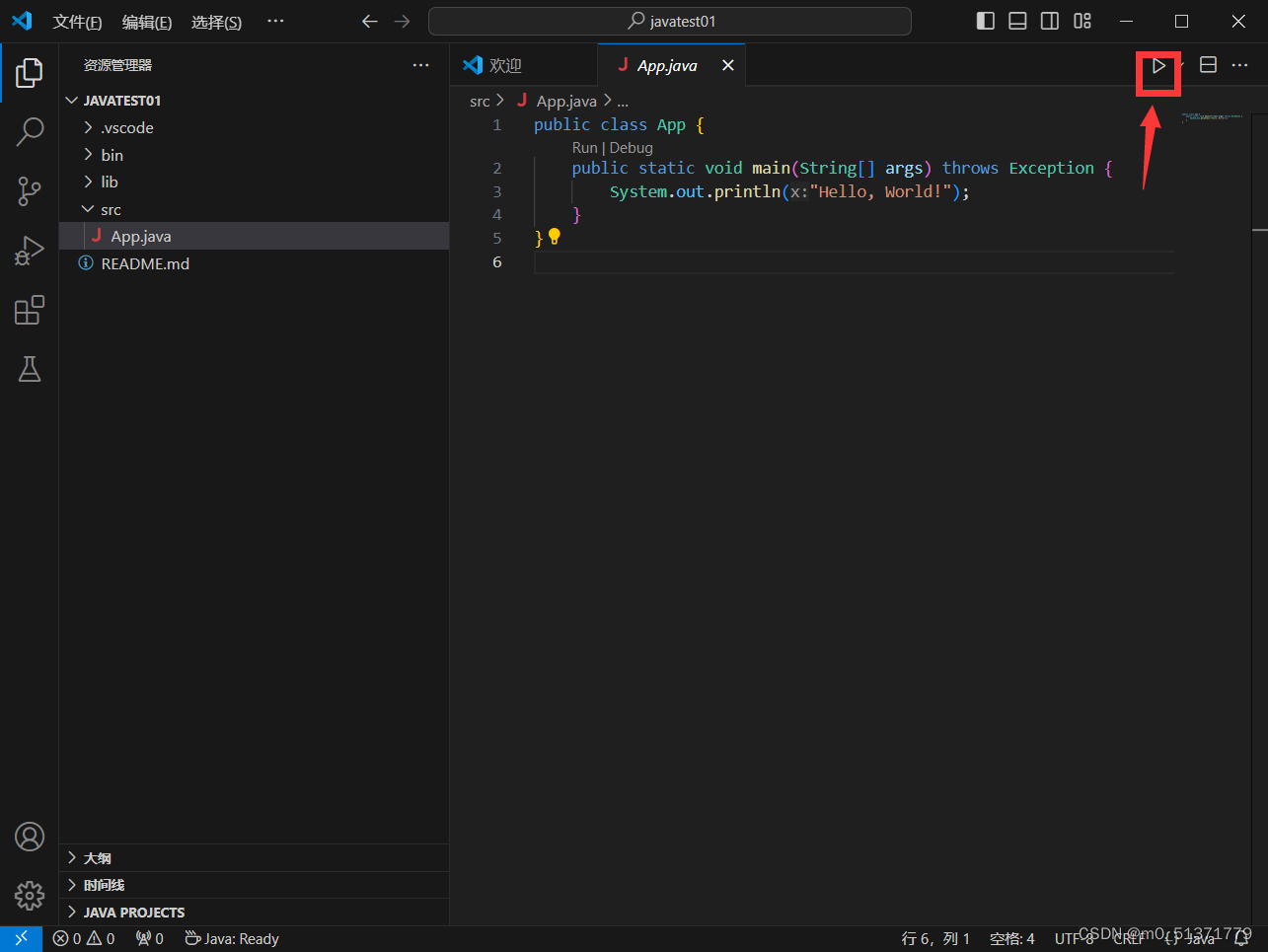Image resolution: width=1268 pixels, height=952 pixels.
Task: Click the breadcrumb ellipsis segment
Action: coord(623,101)
